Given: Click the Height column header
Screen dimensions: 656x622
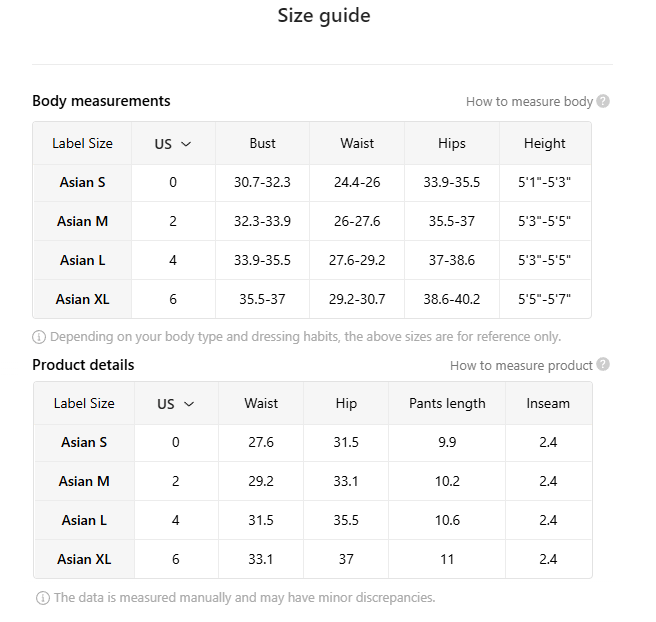Looking at the screenshot, I should click(544, 143).
